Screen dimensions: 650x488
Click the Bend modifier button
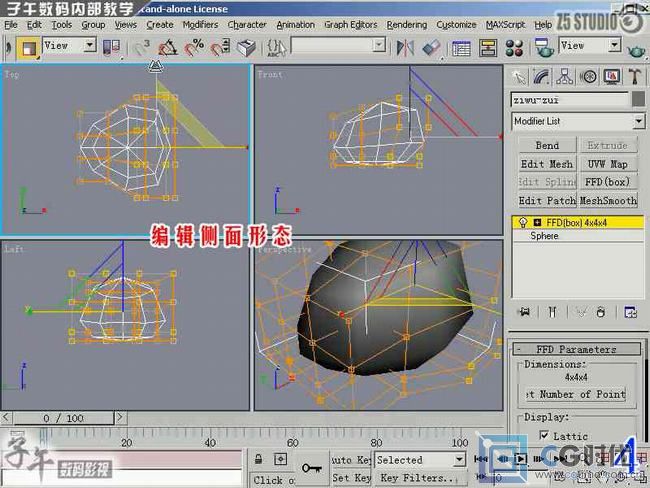pos(547,146)
